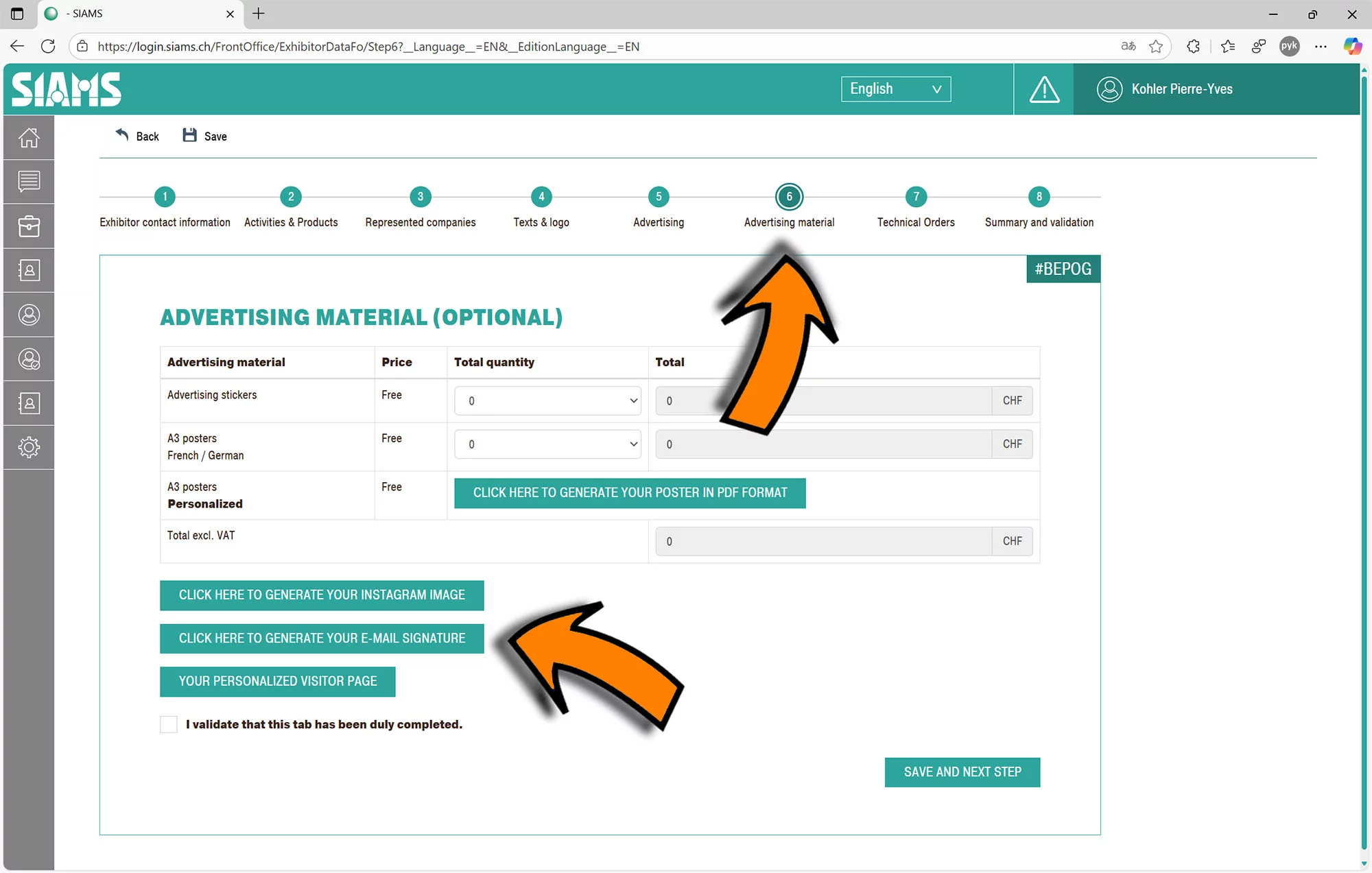
Task: Click the Save floppy disk icon
Action: [x=190, y=136]
